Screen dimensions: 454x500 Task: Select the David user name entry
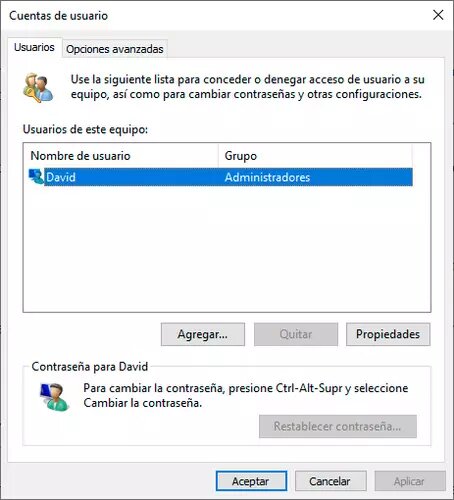point(61,177)
